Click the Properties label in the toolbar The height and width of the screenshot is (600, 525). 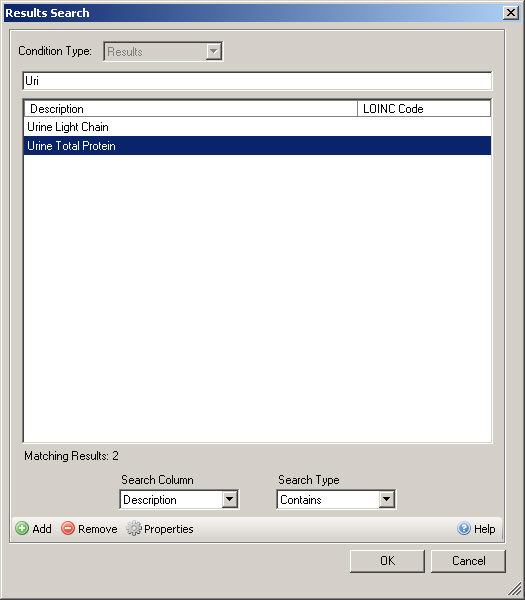[169, 529]
